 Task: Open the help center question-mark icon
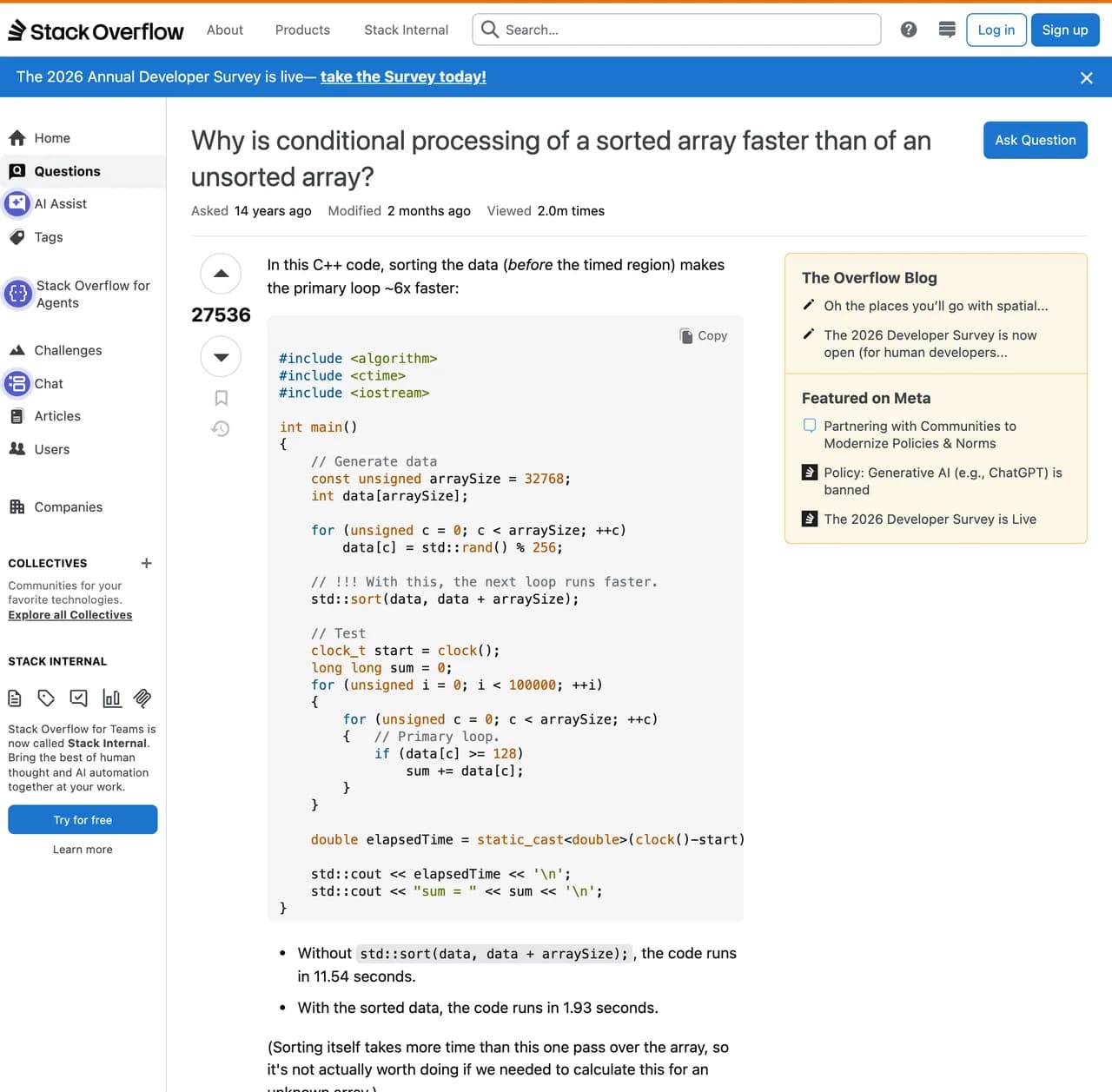pyautogui.click(x=909, y=30)
